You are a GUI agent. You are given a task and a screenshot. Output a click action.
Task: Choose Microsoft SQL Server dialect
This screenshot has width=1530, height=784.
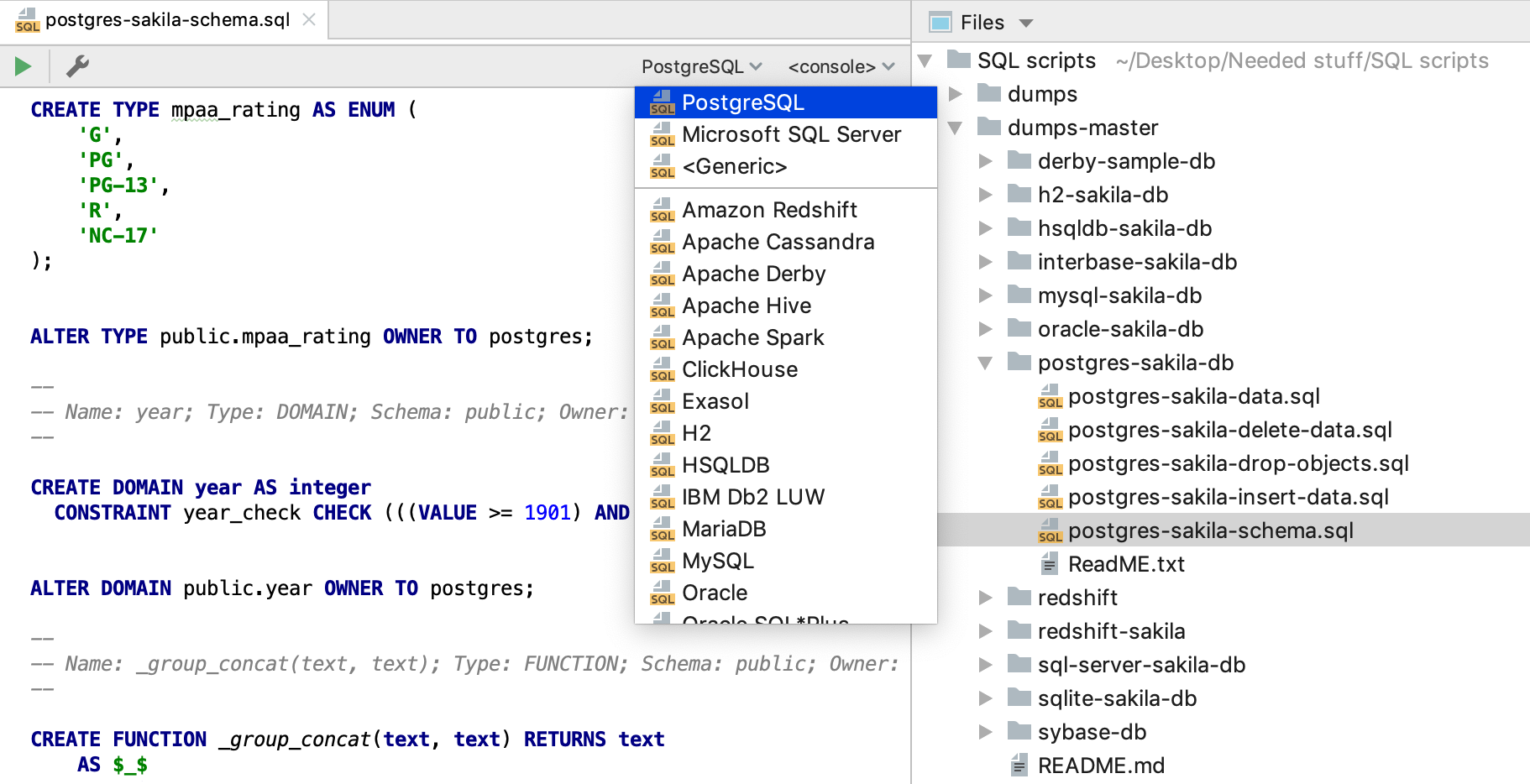786,134
